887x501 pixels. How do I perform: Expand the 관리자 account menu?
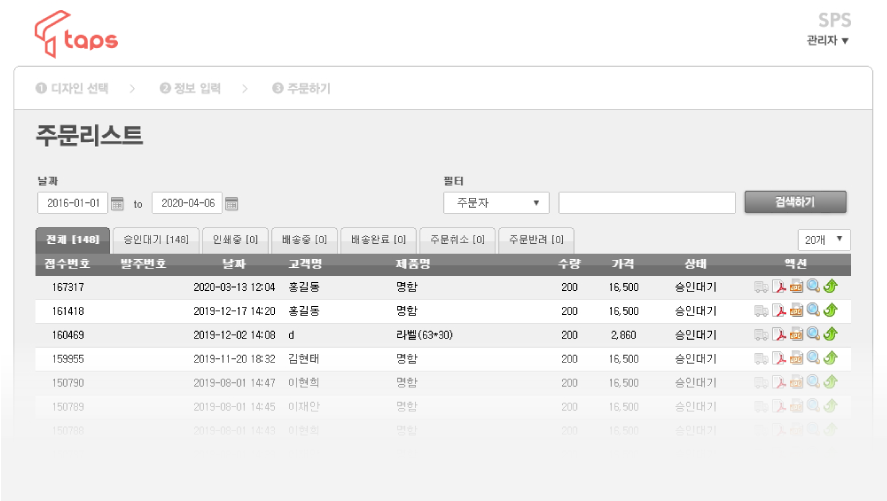(x=828, y=40)
